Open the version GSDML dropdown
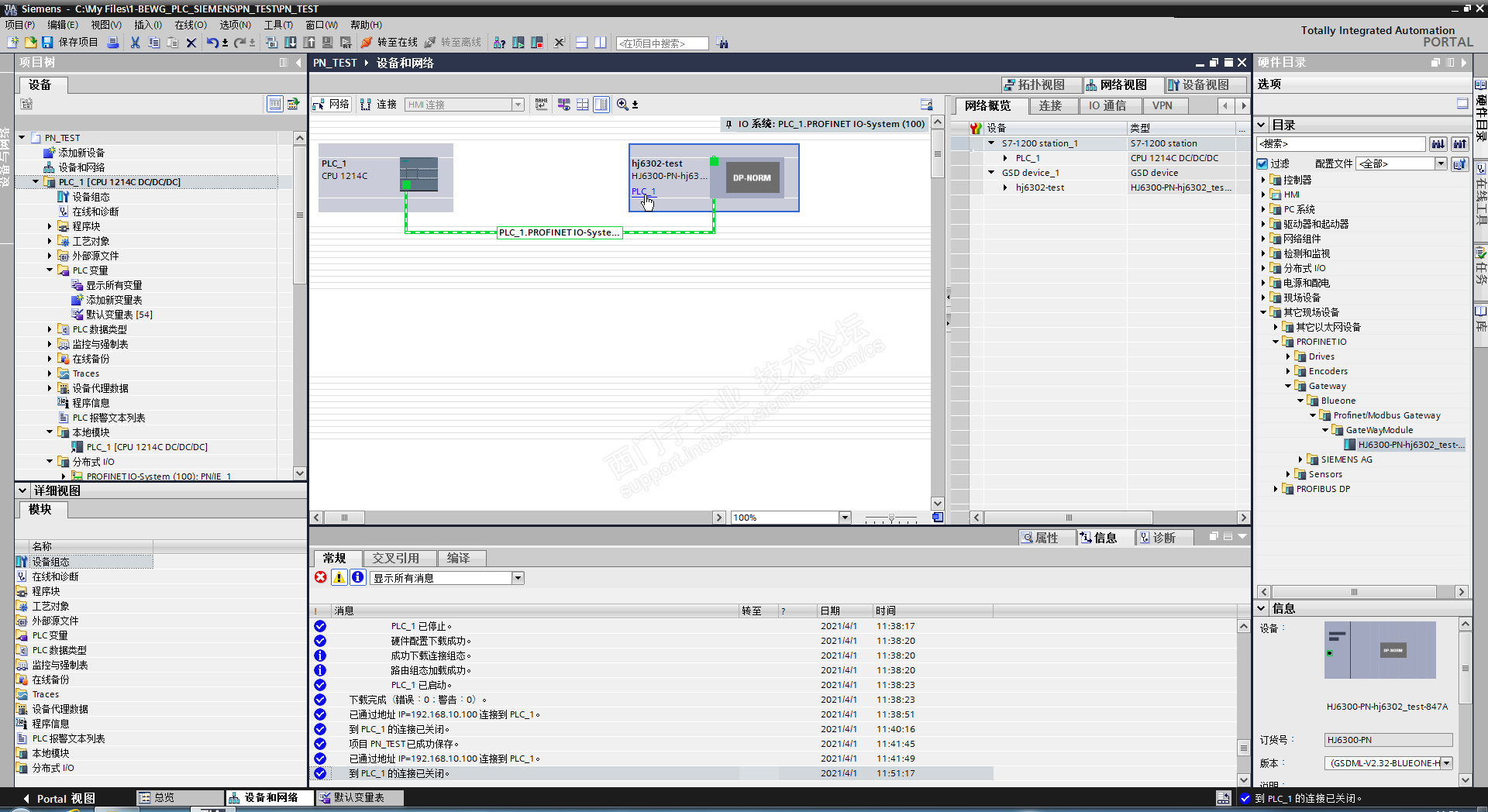The image size is (1488, 812). 1446,763
